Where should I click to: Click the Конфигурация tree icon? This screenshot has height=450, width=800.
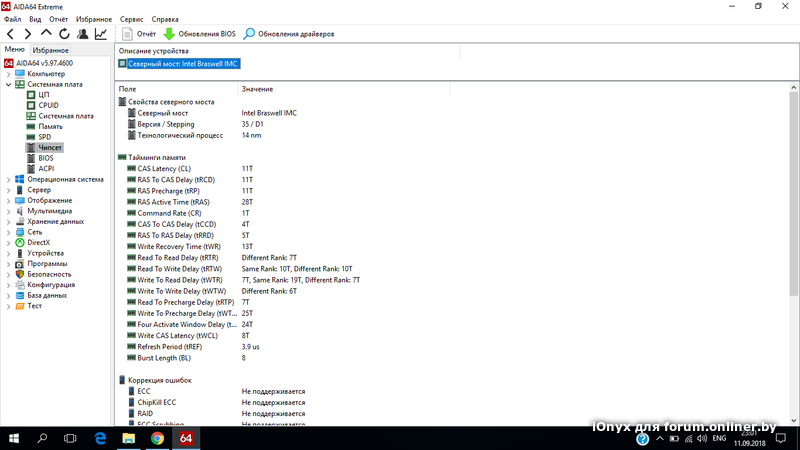pyautogui.click(x=20, y=285)
